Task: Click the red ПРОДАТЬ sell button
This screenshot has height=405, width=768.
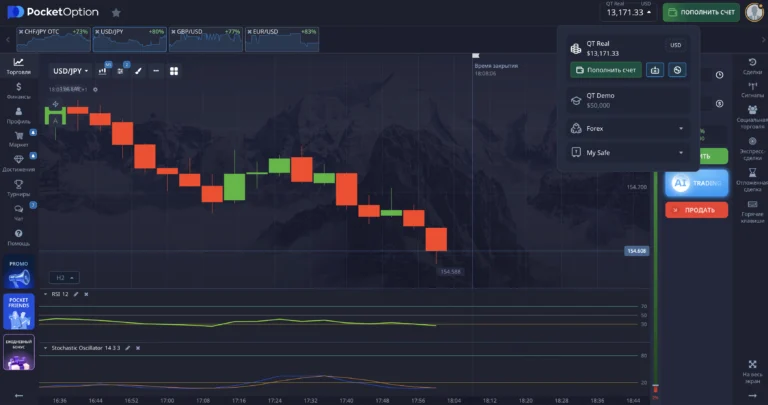Action: [696, 210]
